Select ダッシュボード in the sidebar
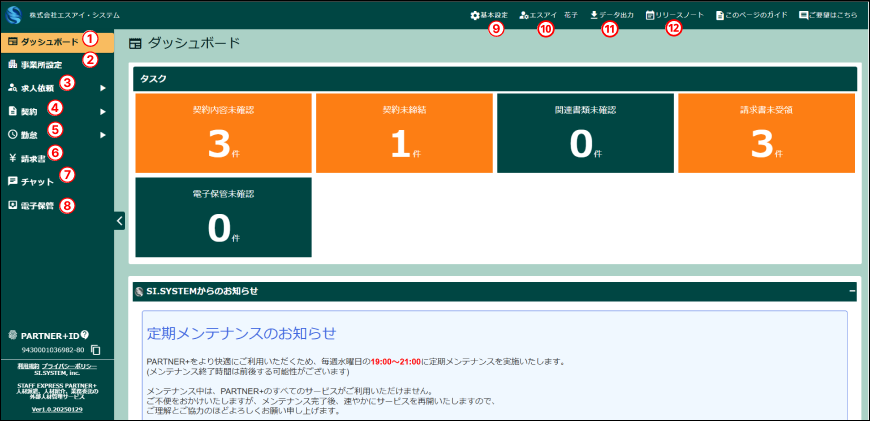The image size is (870, 421). (58, 42)
